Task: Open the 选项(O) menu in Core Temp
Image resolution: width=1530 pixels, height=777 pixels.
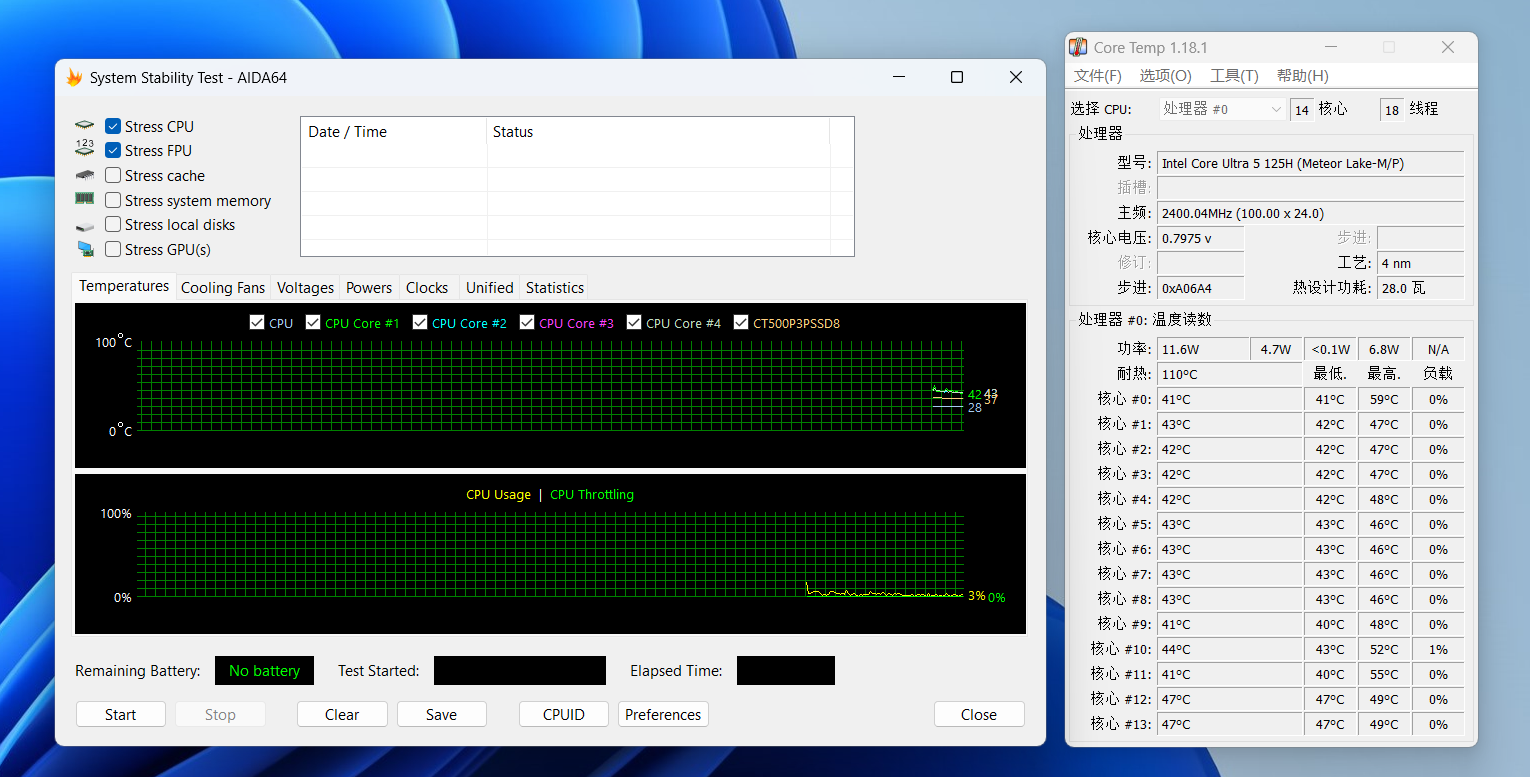Action: [1166, 76]
